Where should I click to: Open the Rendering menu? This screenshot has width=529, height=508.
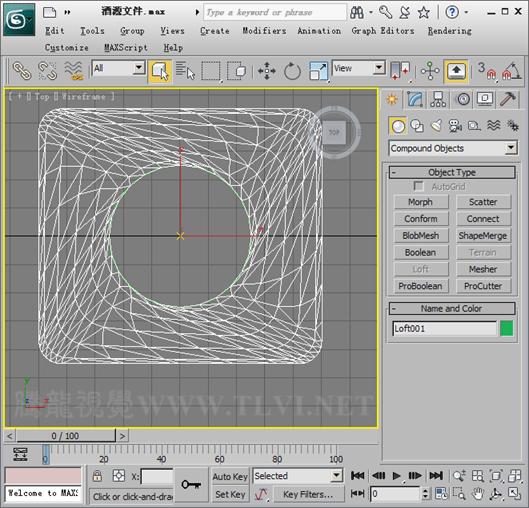pos(450,31)
